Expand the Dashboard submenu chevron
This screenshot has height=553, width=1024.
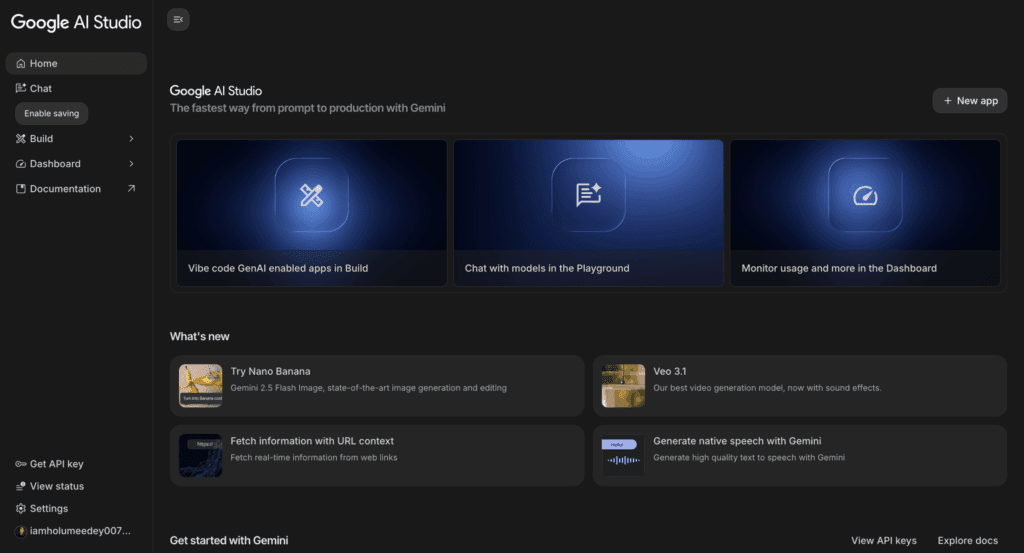[x=131, y=164]
